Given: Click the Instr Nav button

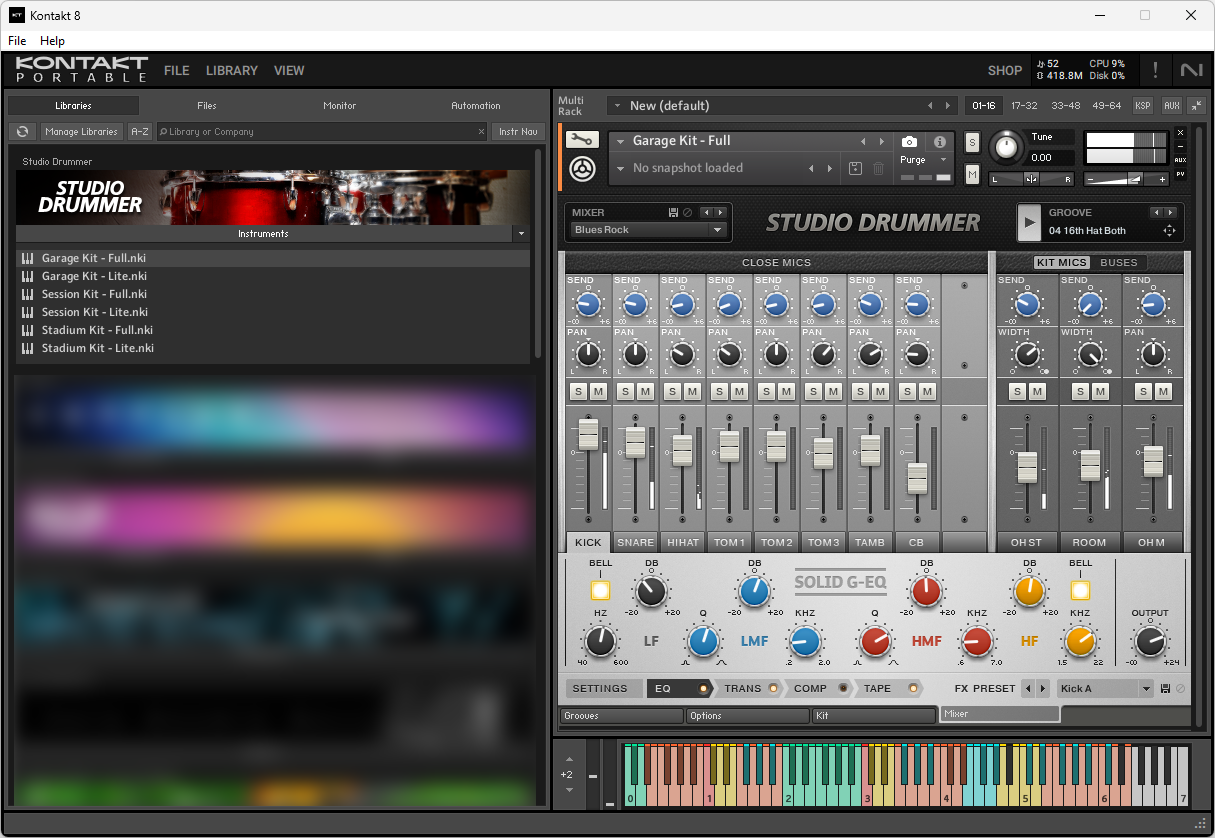Looking at the screenshot, I should tap(518, 132).
